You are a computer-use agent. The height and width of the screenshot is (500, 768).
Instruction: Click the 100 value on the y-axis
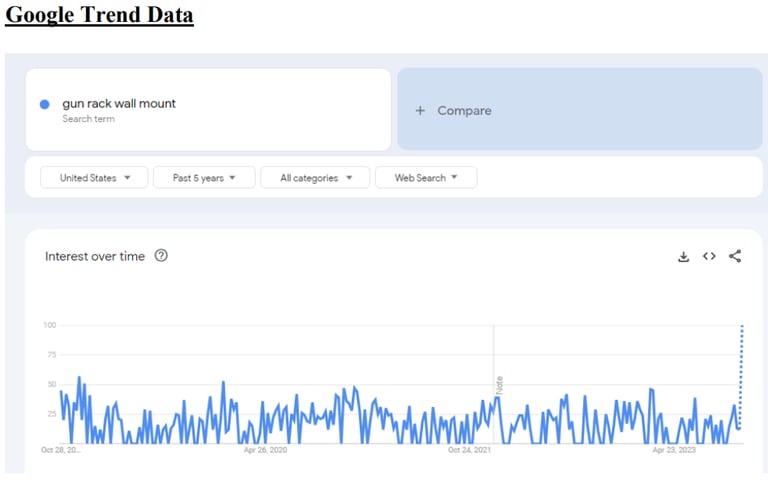coord(49,325)
